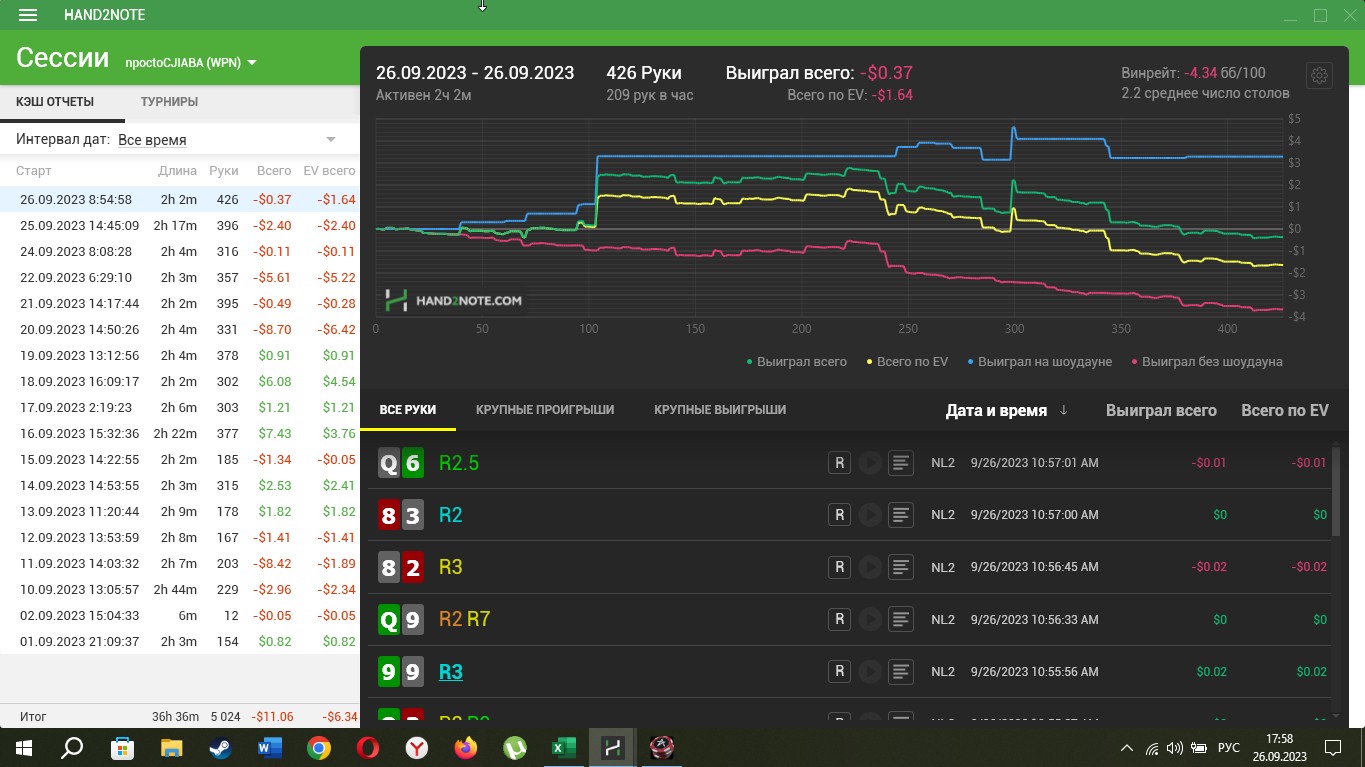The height and width of the screenshot is (767, 1365).
Task: Open graph settings gear icon
Action: click(1319, 76)
